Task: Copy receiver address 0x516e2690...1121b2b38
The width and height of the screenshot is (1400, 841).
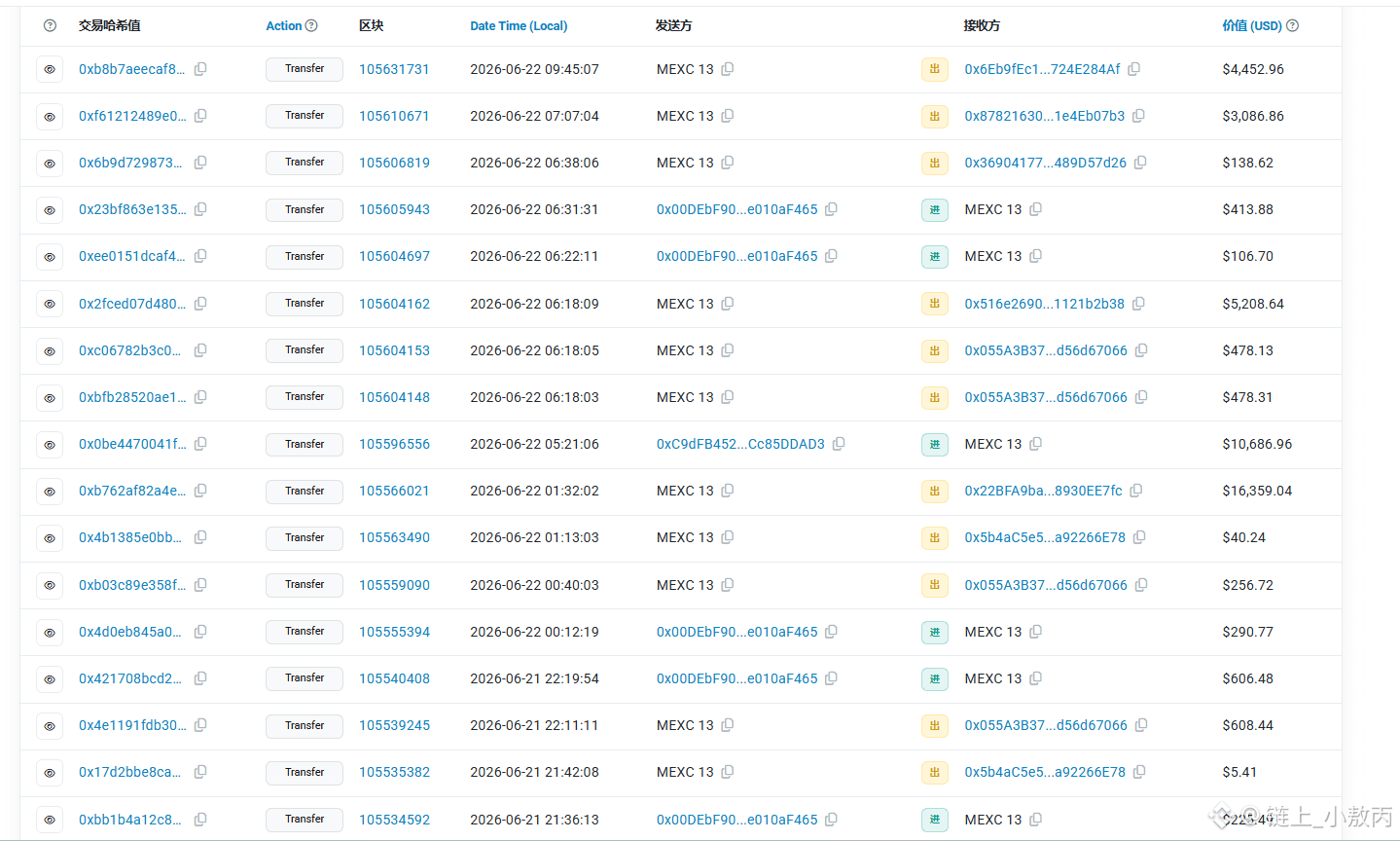Action: (1138, 304)
